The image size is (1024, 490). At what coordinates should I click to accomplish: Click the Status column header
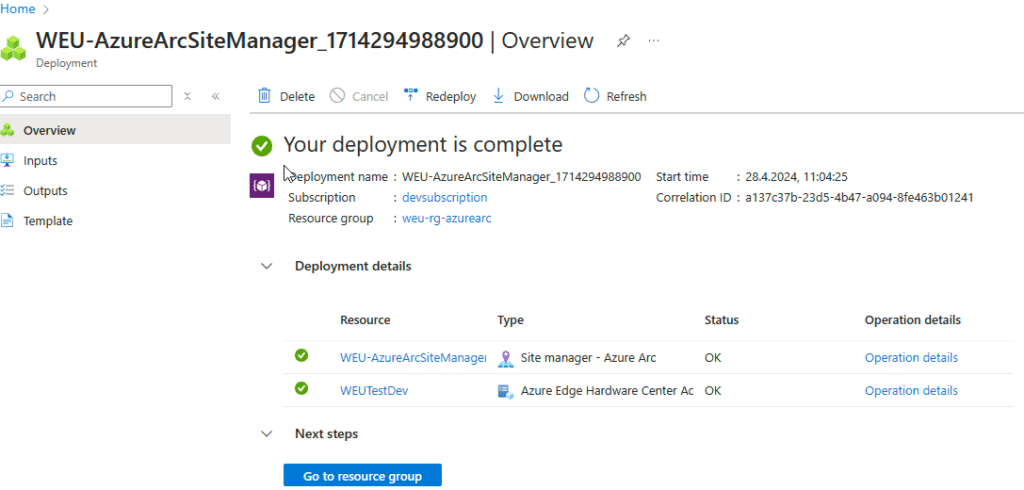(x=722, y=320)
